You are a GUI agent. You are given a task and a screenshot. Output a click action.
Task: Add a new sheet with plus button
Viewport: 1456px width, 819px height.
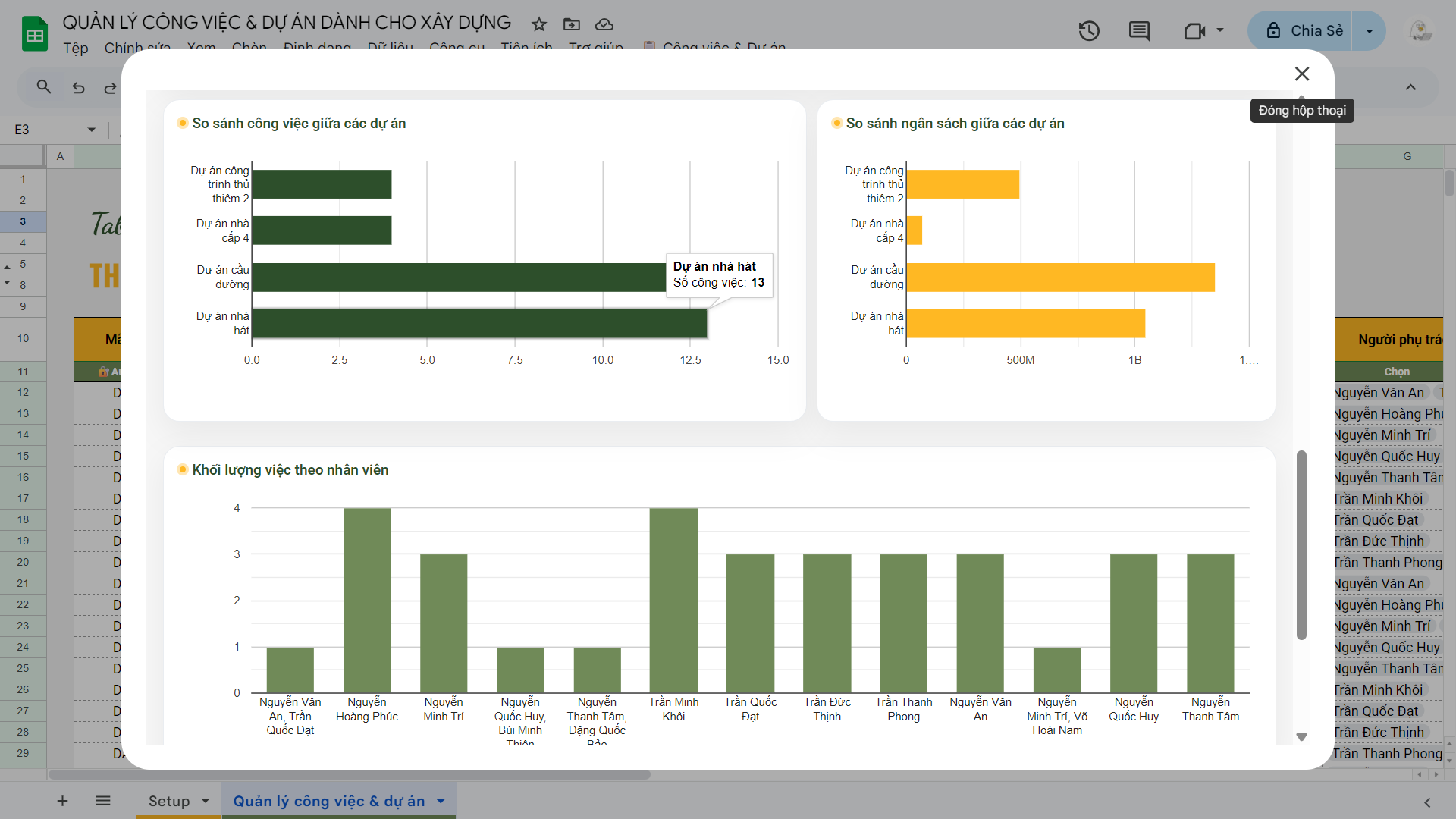(62, 801)
